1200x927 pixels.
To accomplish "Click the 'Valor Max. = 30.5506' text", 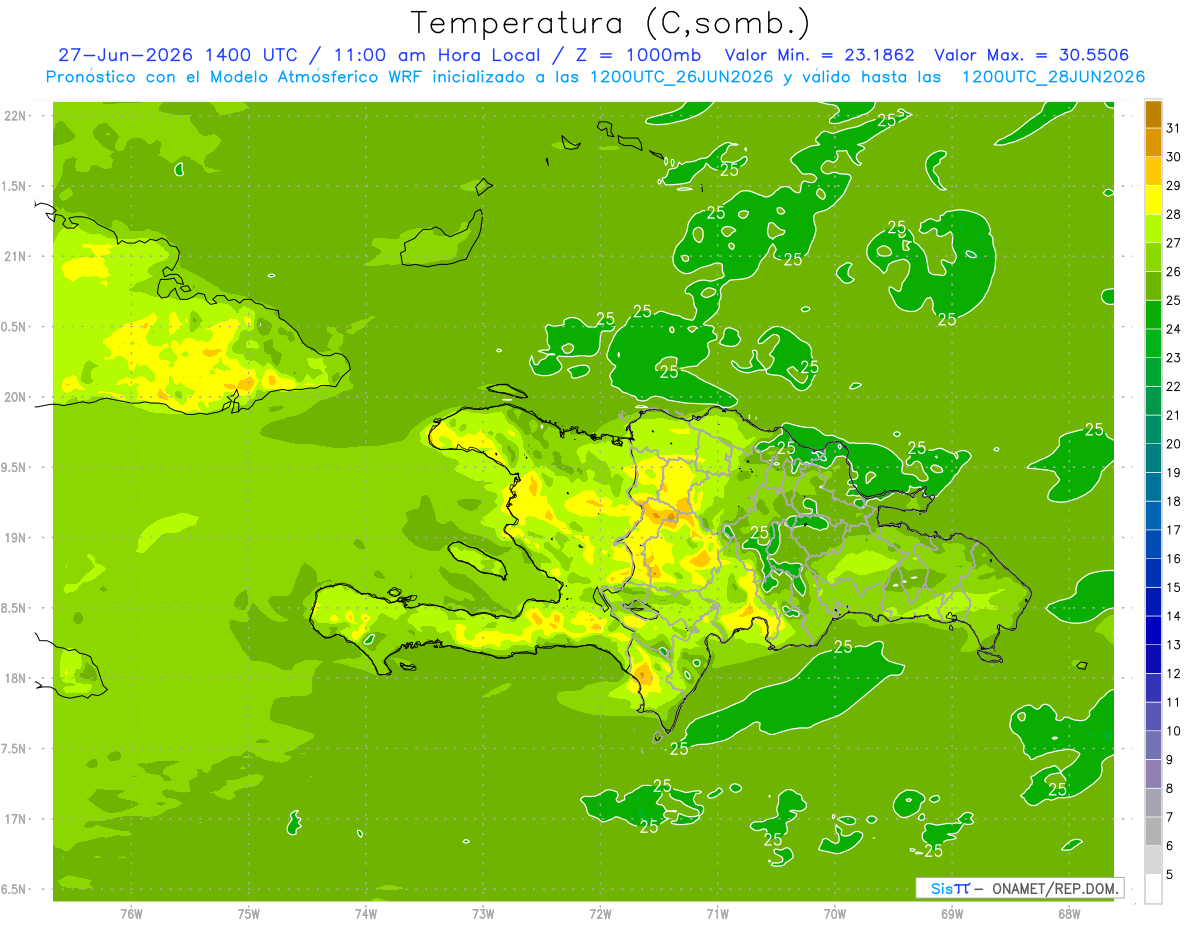I will pyautogui.click(x=1031, y=55).
